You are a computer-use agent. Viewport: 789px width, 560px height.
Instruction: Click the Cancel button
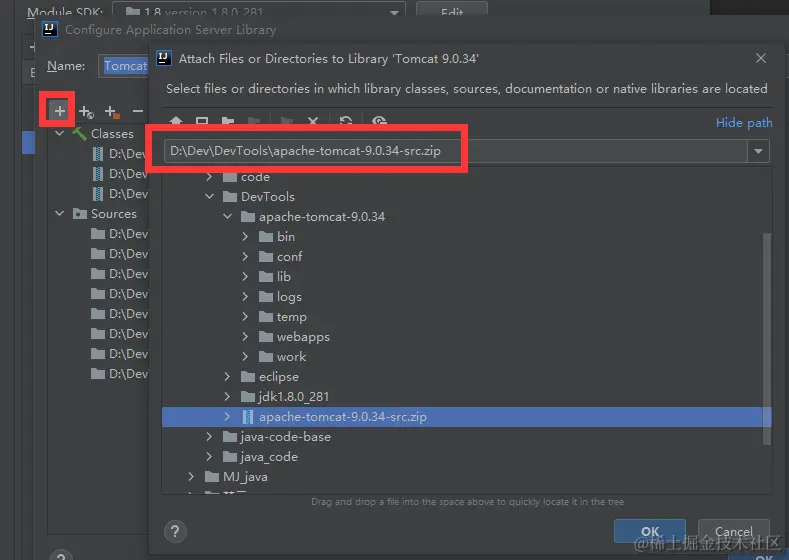(x=734, y=531)
